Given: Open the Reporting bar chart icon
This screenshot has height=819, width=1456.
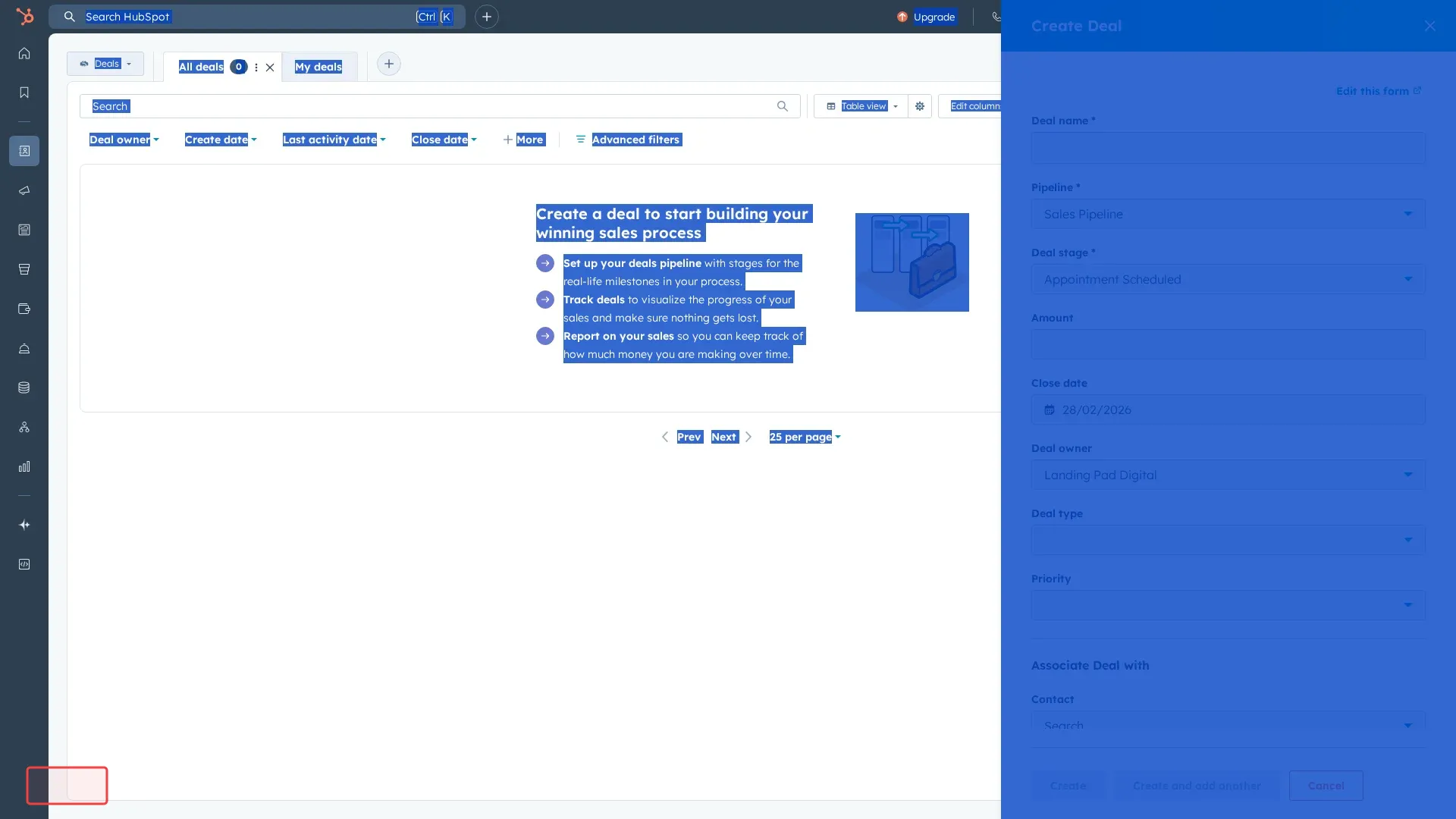Looking at the screenshot, I should coord(24,466).
